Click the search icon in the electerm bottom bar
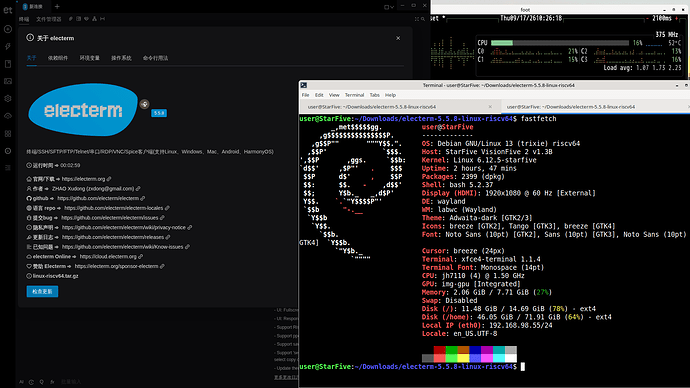Image resolution: width=690 pixels, height=388 pixels. coord(42,382)
